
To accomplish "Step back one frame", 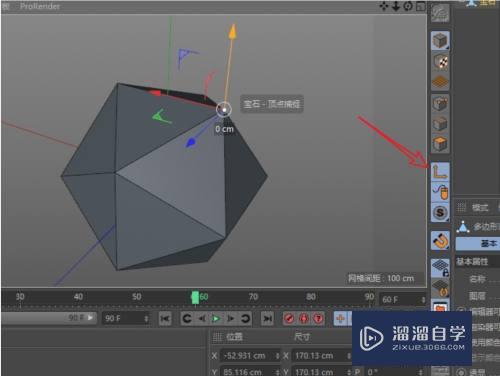I will click(x=202, y=319).
